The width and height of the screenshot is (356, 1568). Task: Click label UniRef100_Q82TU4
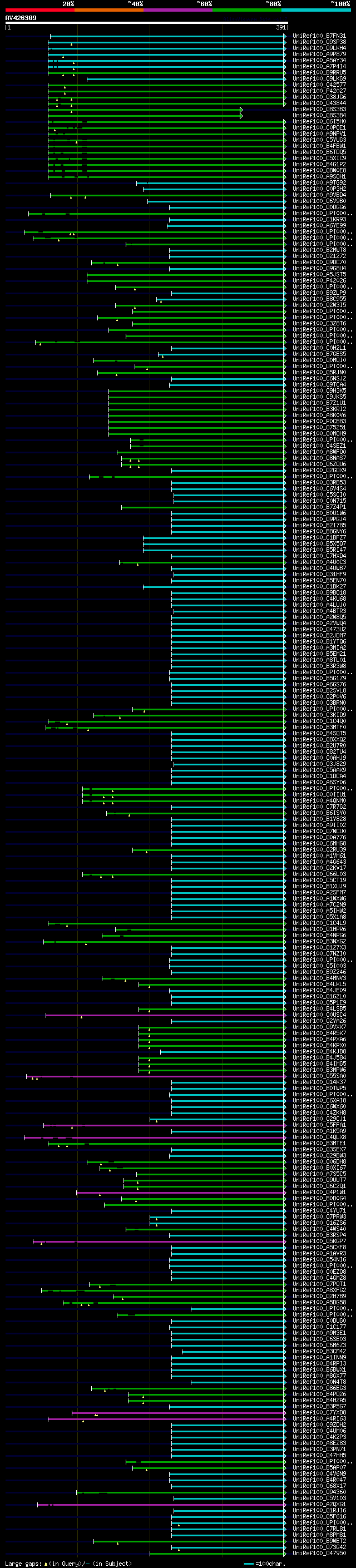[319, 751]
